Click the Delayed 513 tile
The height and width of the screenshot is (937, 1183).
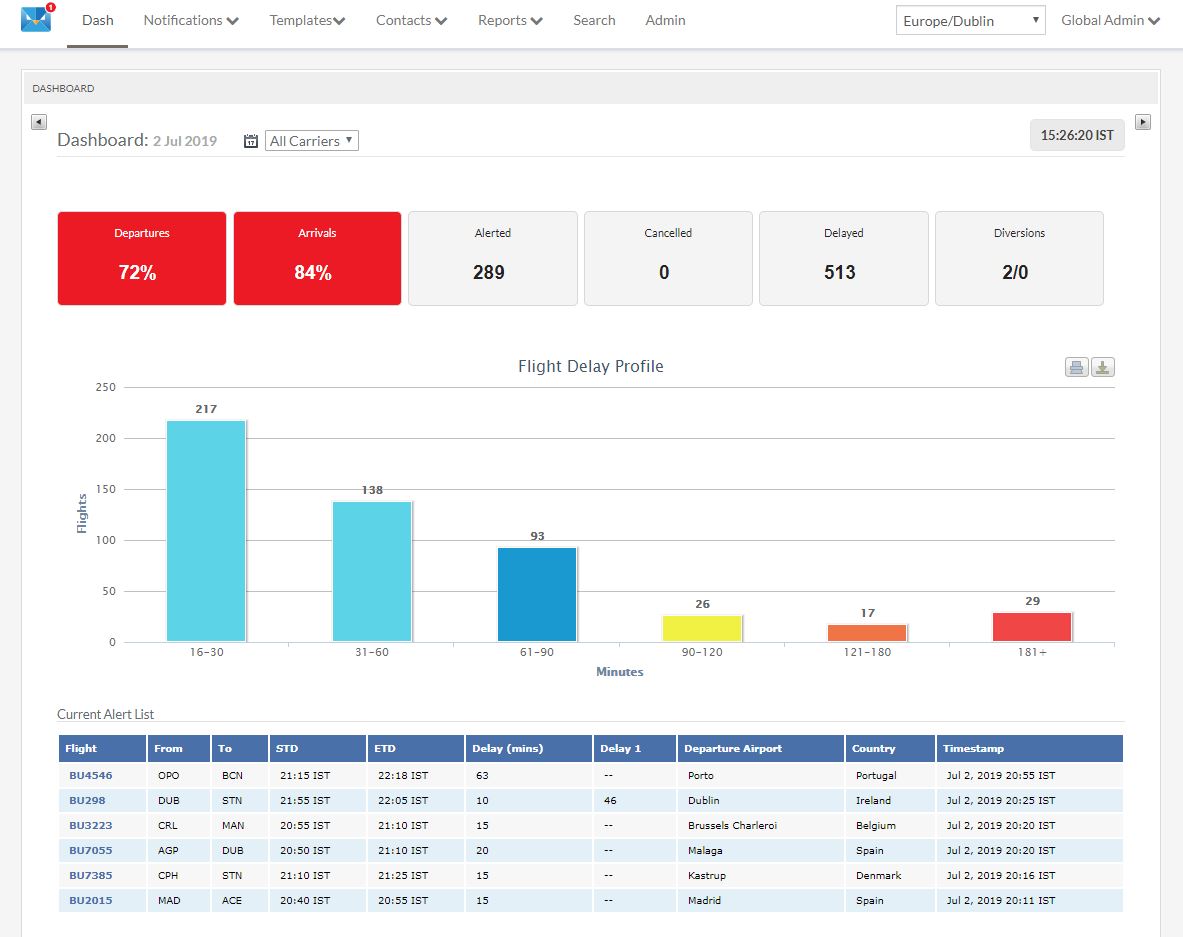tap(843, 258)
